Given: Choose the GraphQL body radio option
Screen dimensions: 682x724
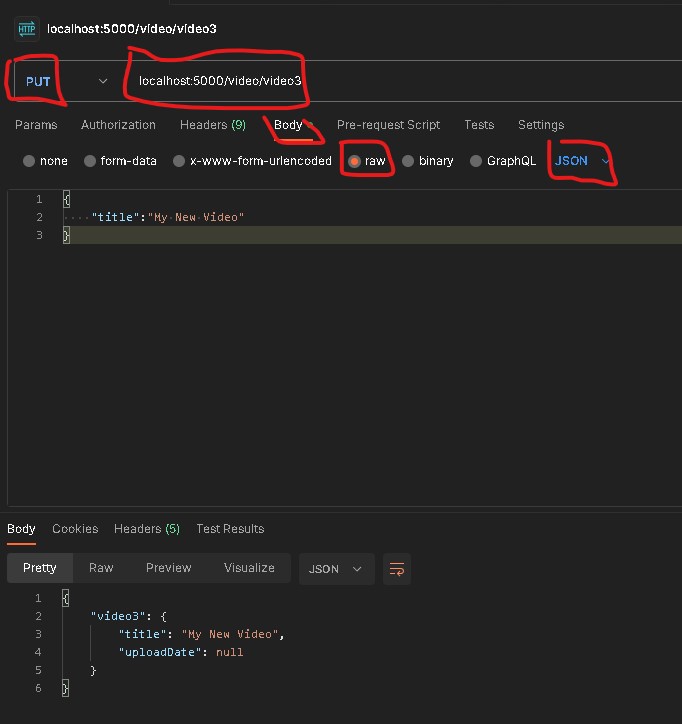Looking at the screenshot, I should 476,161.
